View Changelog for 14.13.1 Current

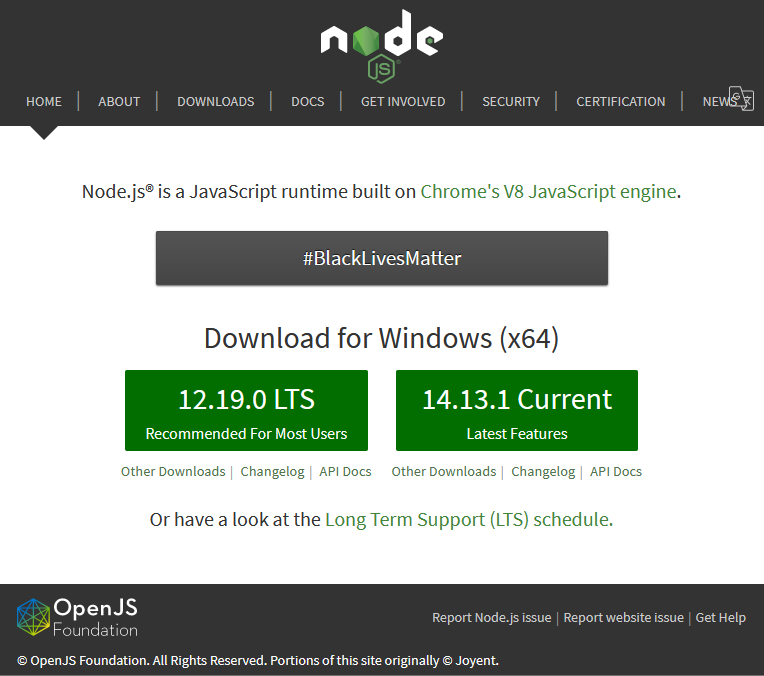click(x=543, y=471)
